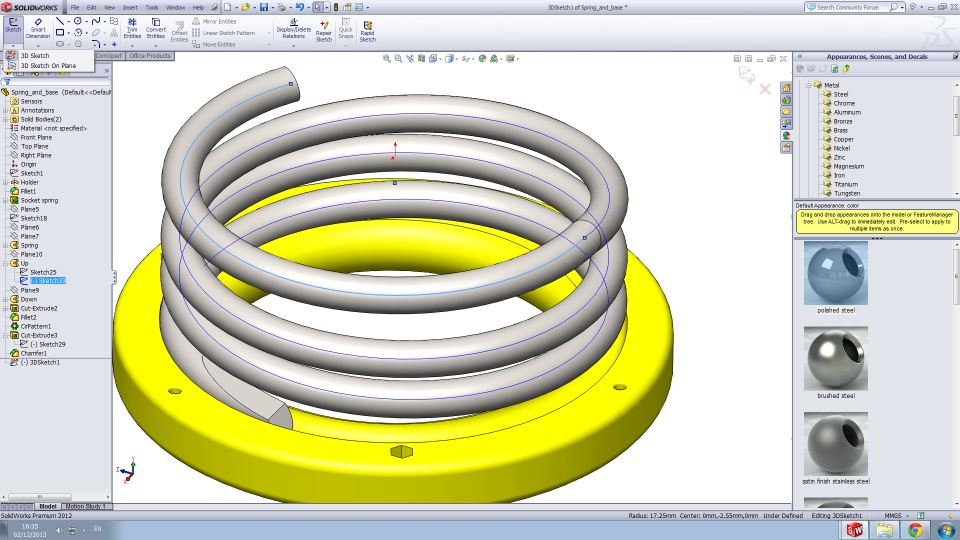Expand the Holder feature node
The image size is (960, 540).
pos(6,182)
